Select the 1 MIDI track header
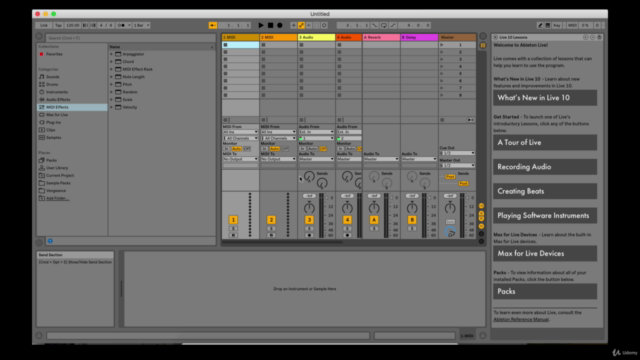640x360 pixels. pyautogui.click(x=240, y=37)
